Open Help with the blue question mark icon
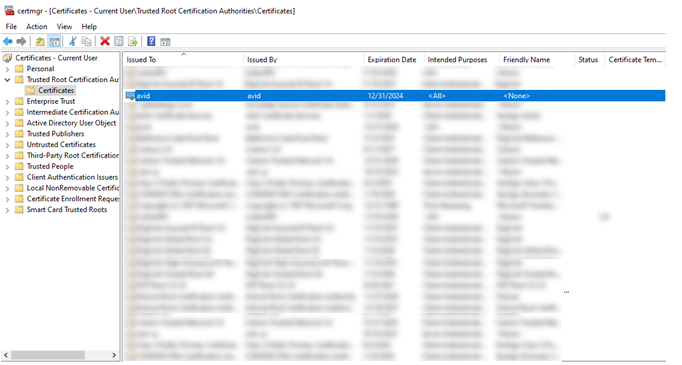 [x=151, y=42]
